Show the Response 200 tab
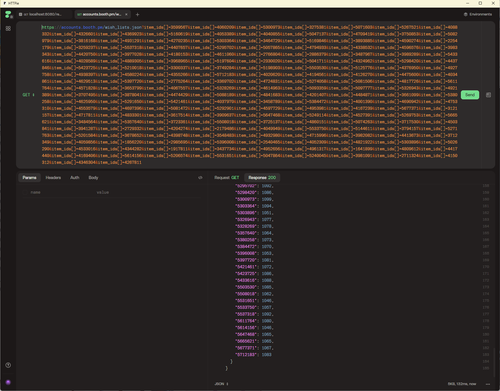The height and width of the screenshot is (391, 500). (x=262, y=178)
